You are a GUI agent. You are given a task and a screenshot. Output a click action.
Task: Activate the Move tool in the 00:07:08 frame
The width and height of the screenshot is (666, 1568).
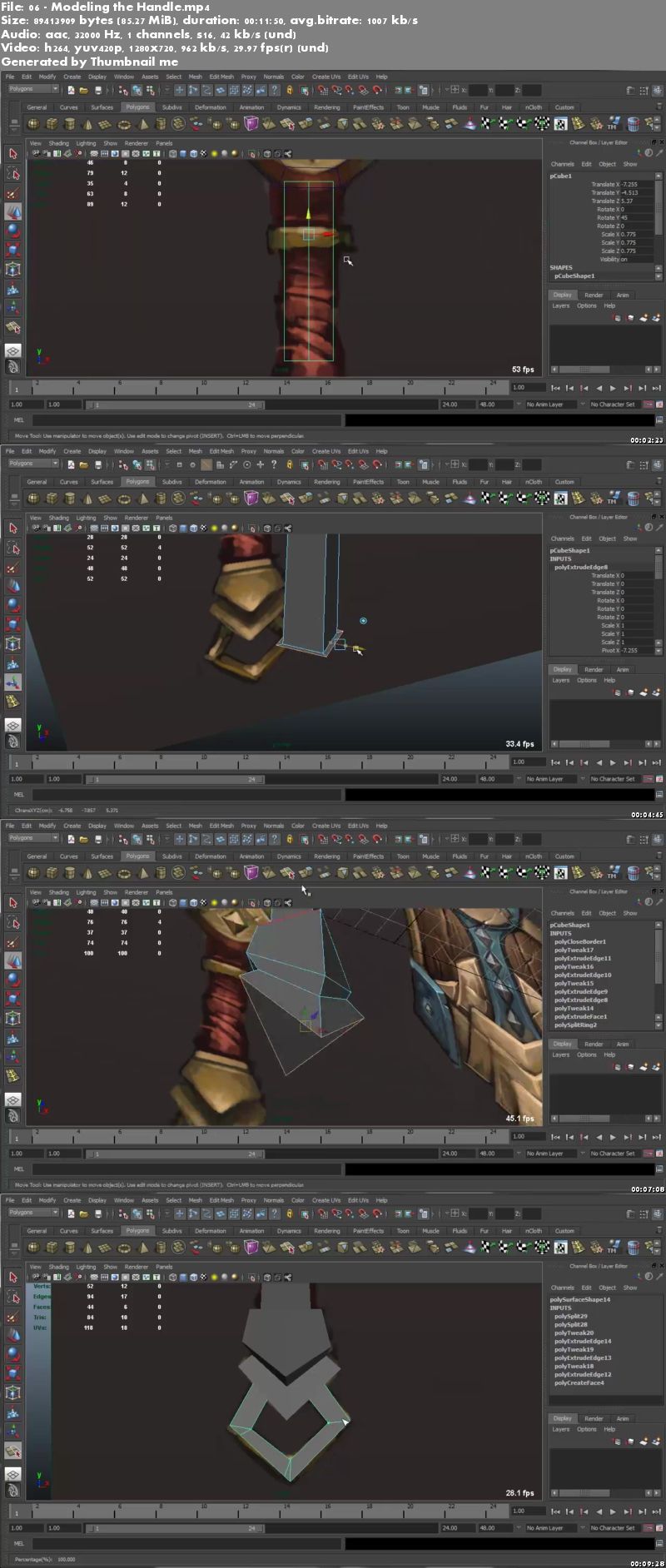coord(12,960)
